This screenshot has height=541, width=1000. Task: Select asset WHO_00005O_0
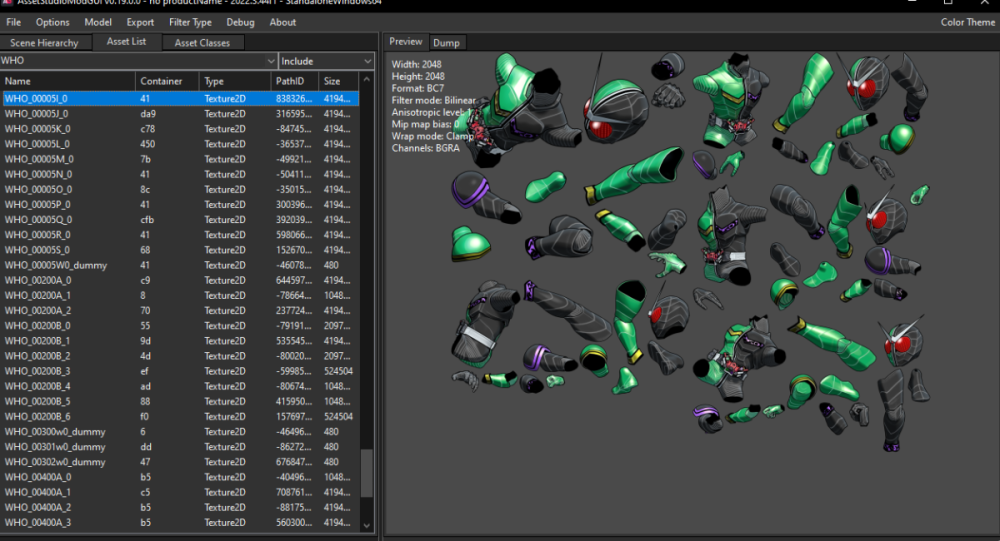click(180, 189)
